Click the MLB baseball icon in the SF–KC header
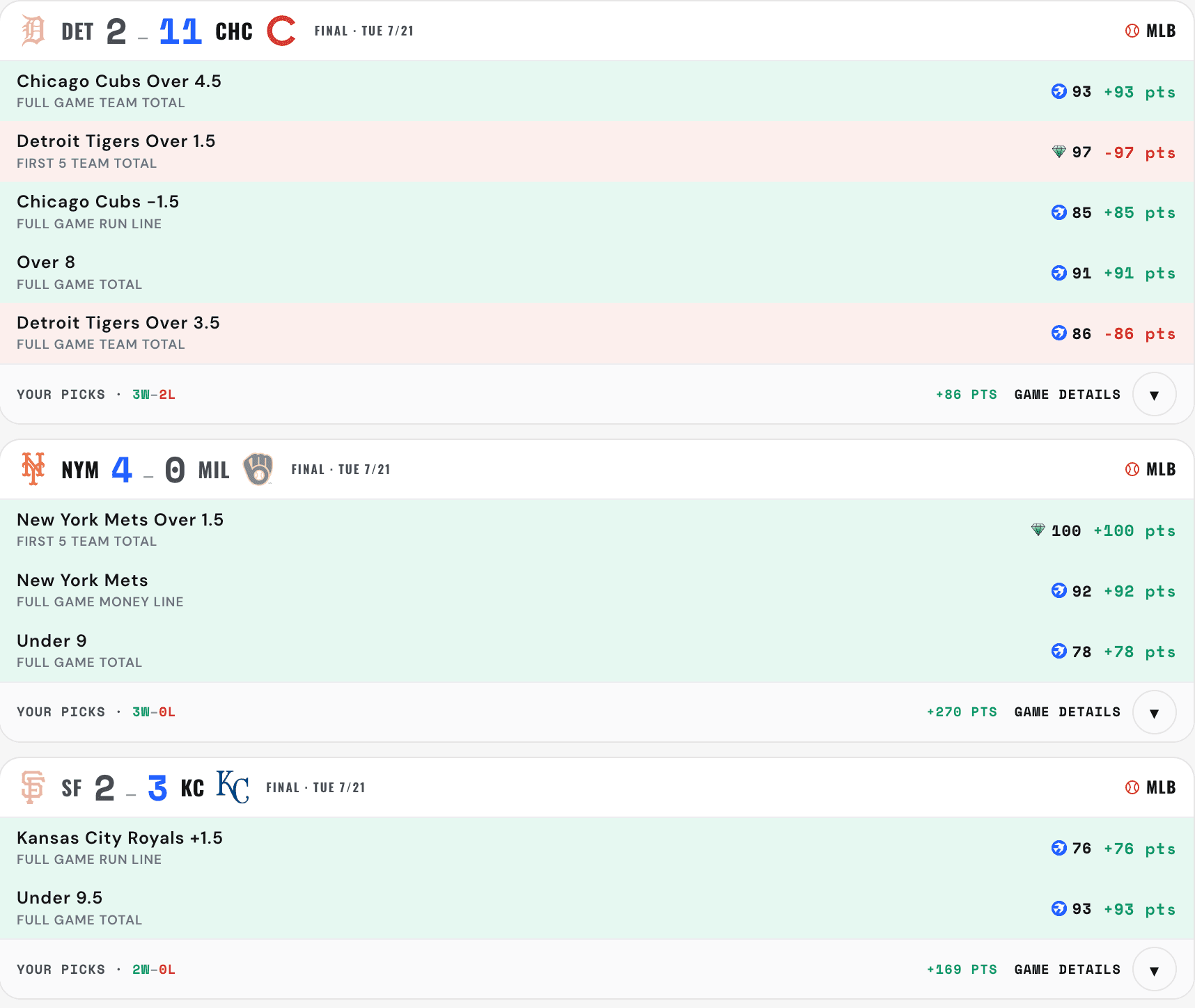 click(x=1132, y=787)
